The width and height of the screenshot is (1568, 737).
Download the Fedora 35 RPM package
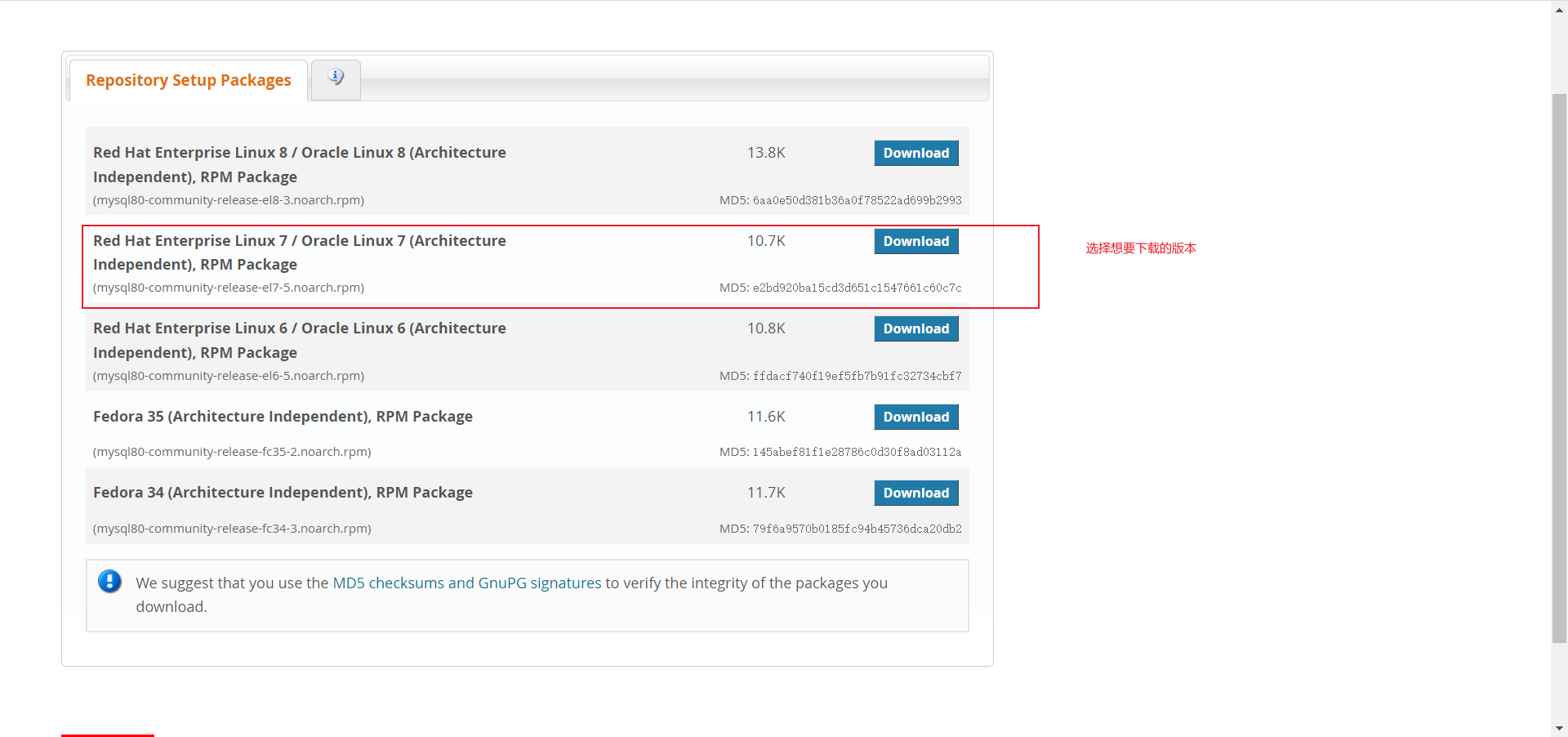(916, 417)
